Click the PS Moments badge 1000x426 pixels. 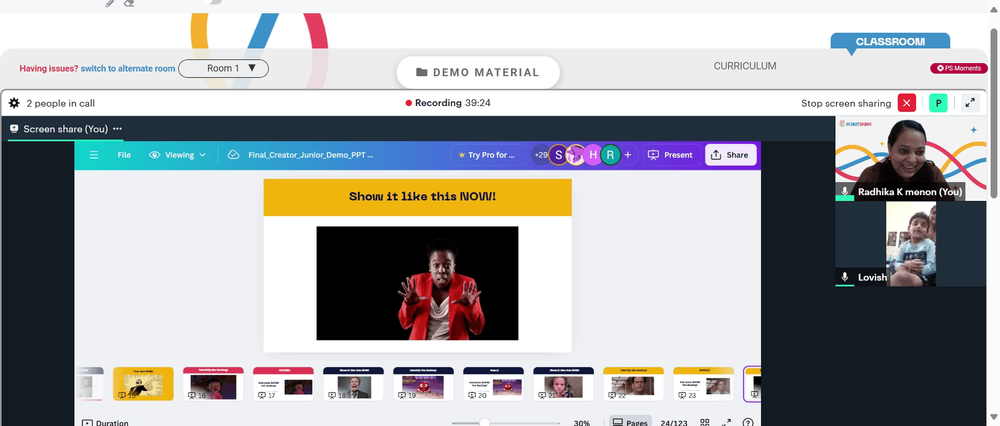pyautogui.click(x=959, y=68)
